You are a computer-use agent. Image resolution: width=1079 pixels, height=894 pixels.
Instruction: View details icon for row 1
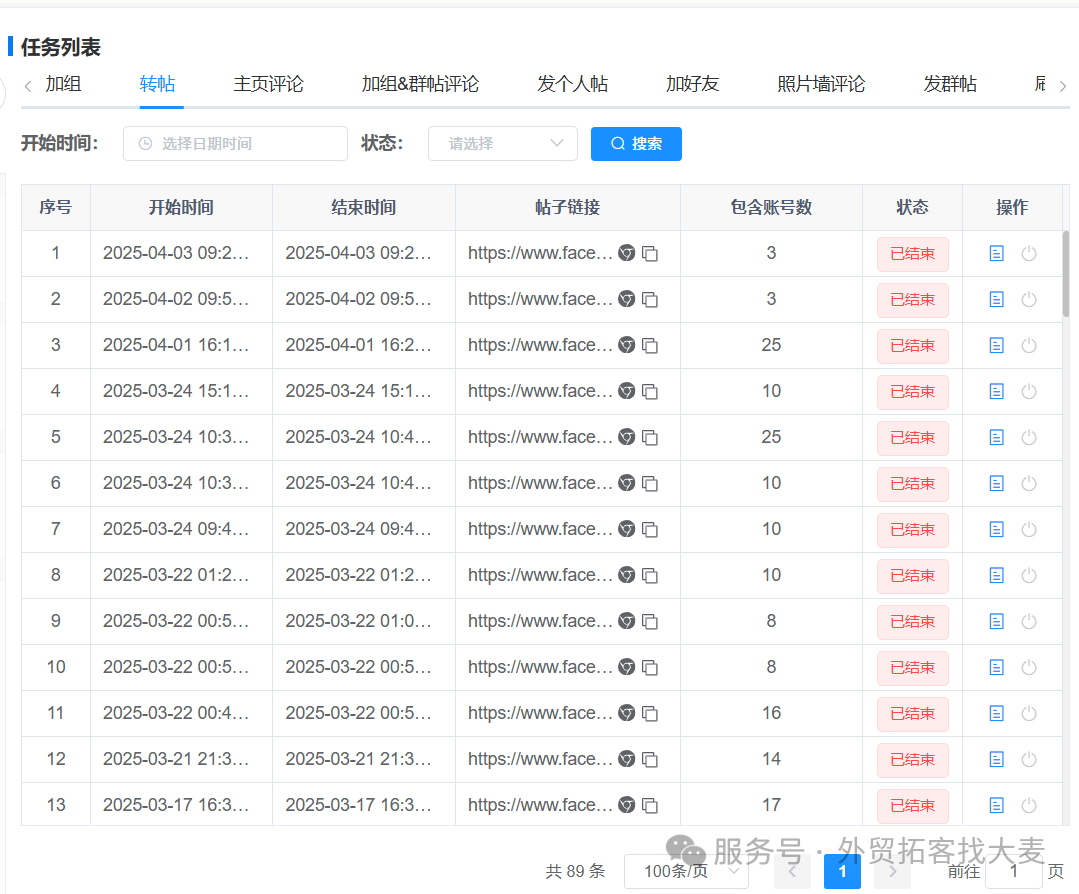[996, 253]
